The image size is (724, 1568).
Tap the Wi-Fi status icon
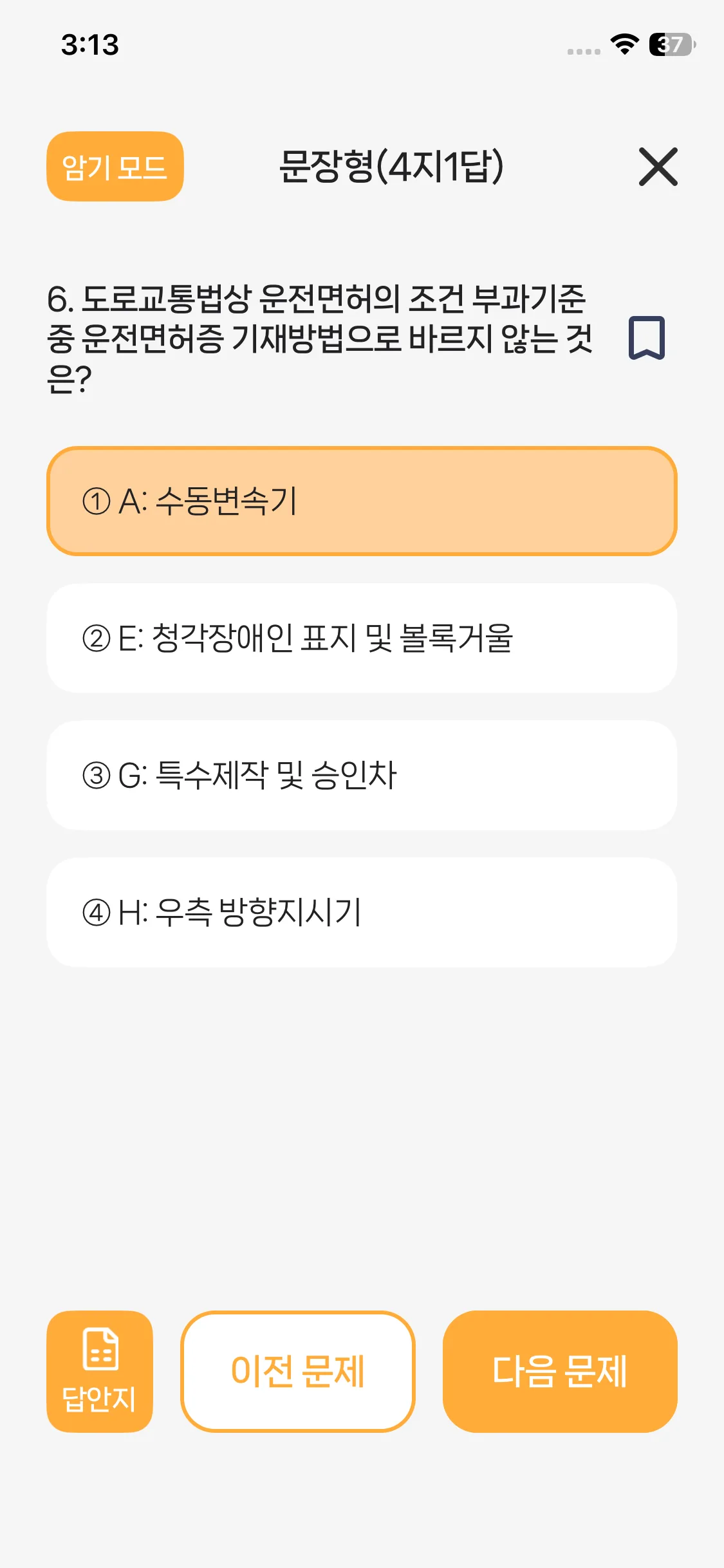[624, 44]
